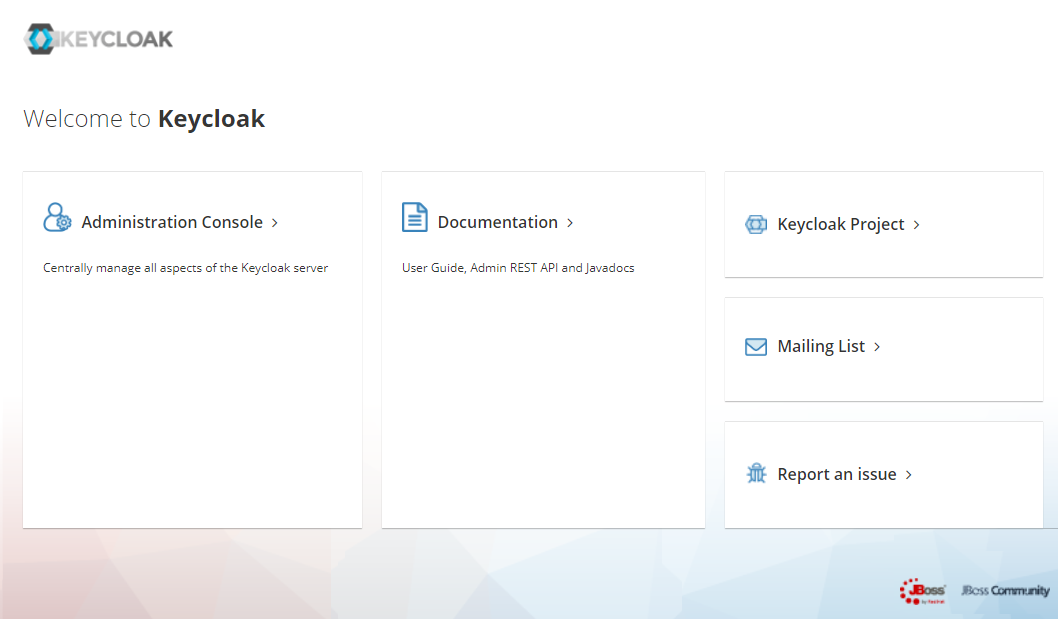Image resolution: width=1058 pixels, height=619 pixels.
Task: Click the Documentation link
Action: pyautogui.click(x=497, y=222)
